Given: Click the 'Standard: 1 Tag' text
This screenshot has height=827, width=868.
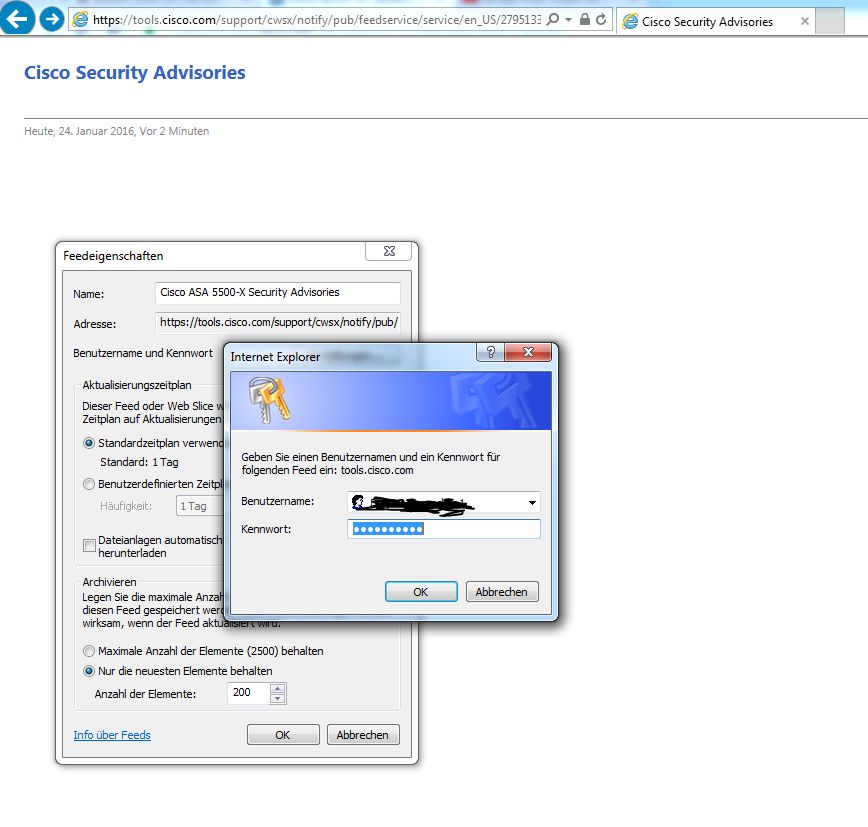Looking at the screenshot, I should coord(139,462).
